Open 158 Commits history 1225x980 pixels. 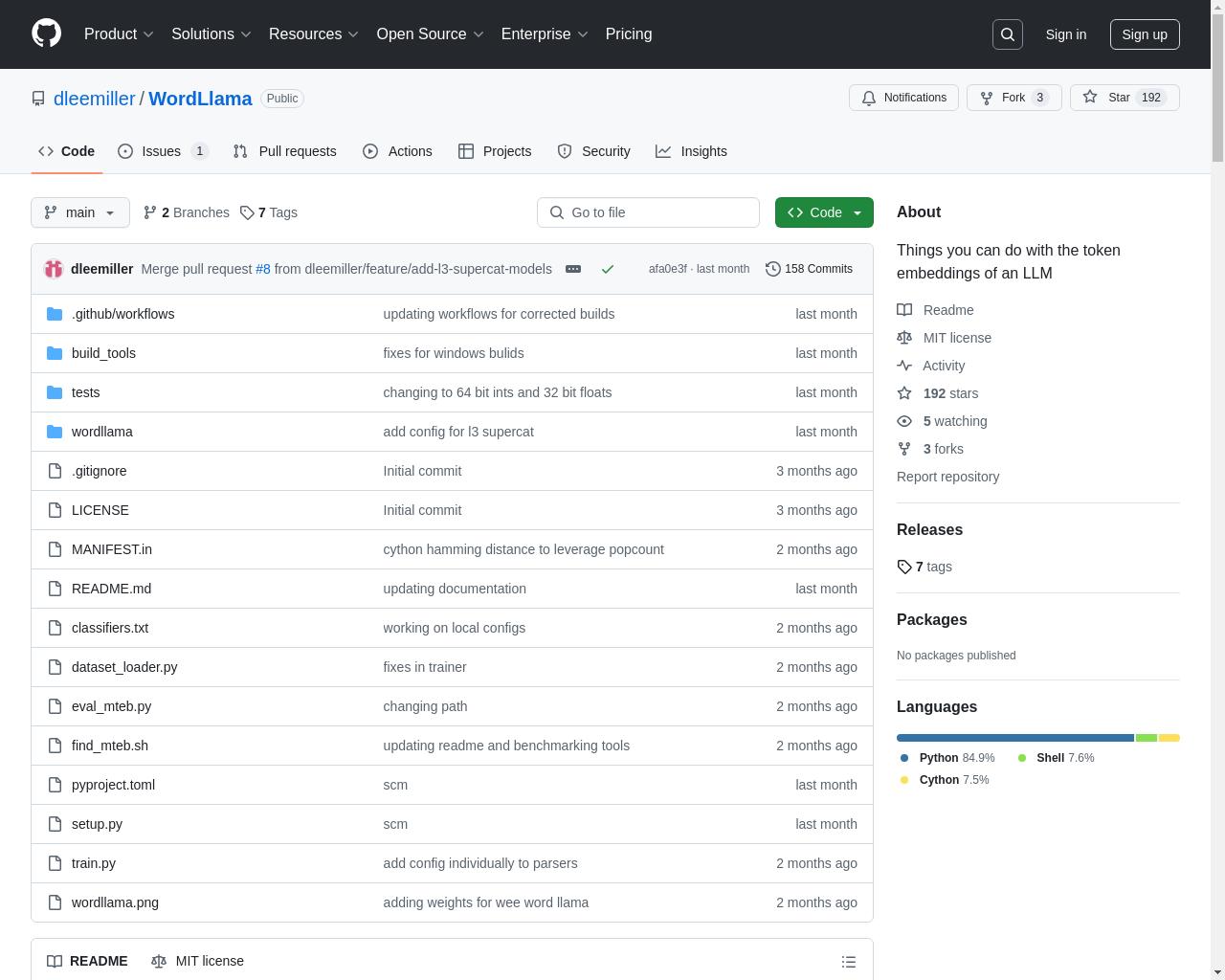coord(809,269)
